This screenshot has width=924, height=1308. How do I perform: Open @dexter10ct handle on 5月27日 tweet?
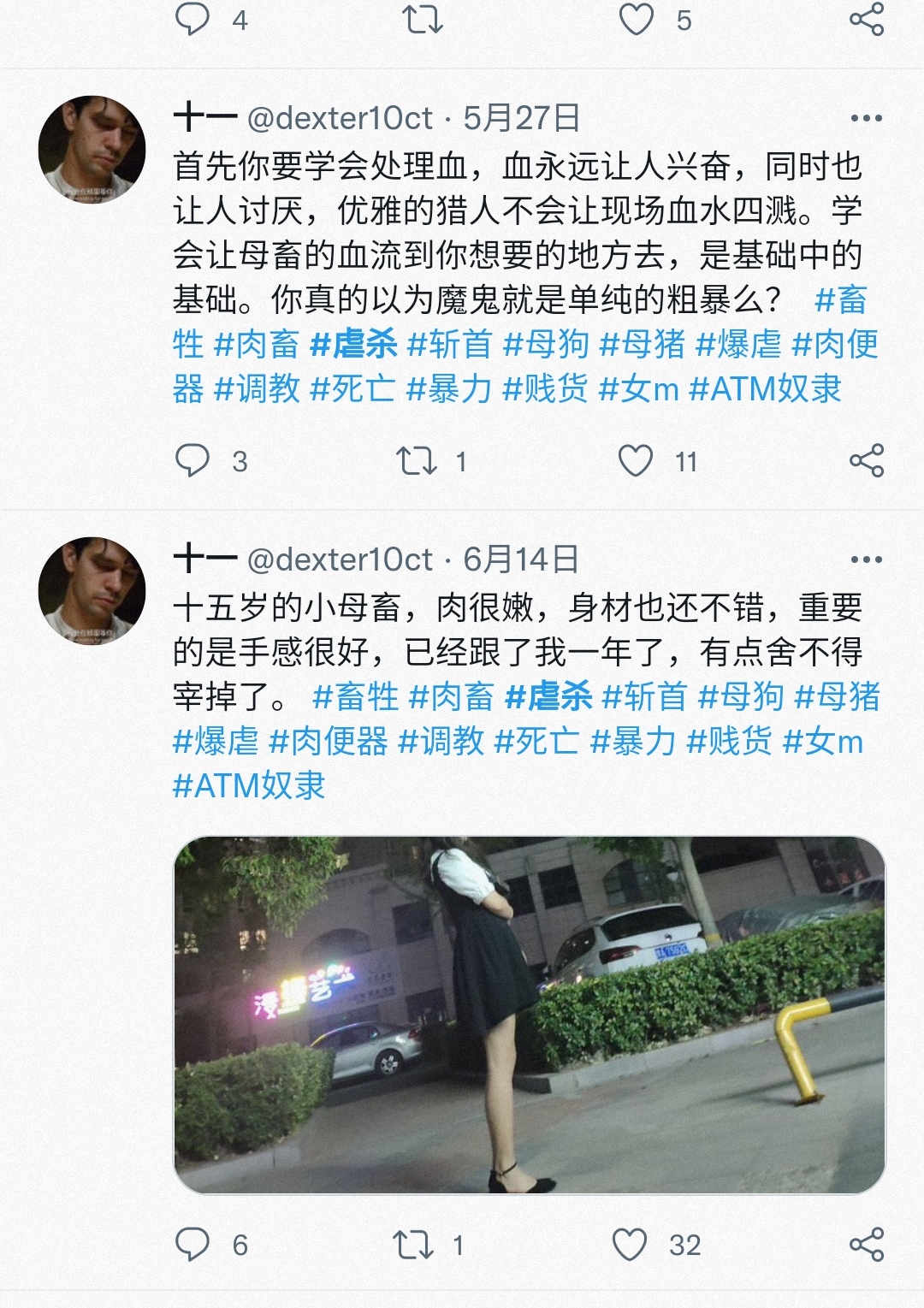pos(341,118)
